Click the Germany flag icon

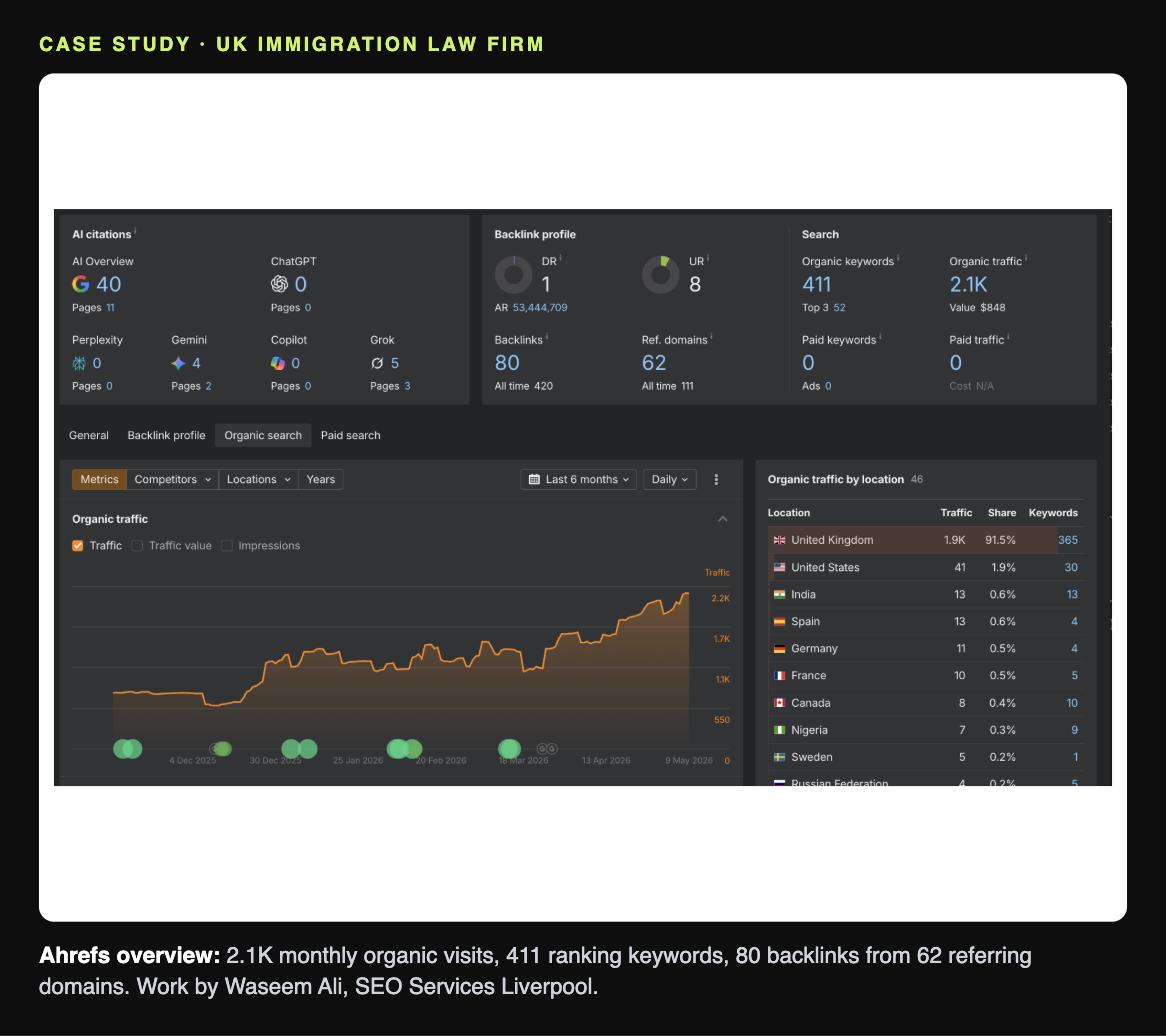779,649
